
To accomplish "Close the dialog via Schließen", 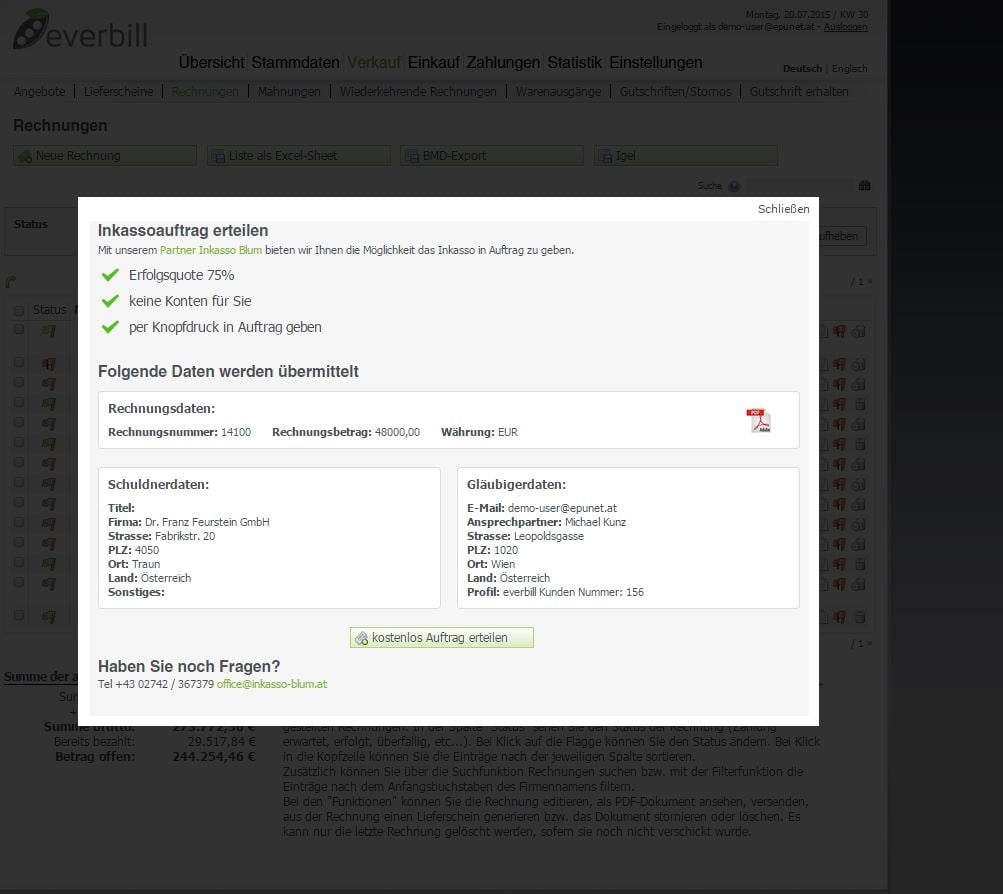I will (x=783, y=209).
